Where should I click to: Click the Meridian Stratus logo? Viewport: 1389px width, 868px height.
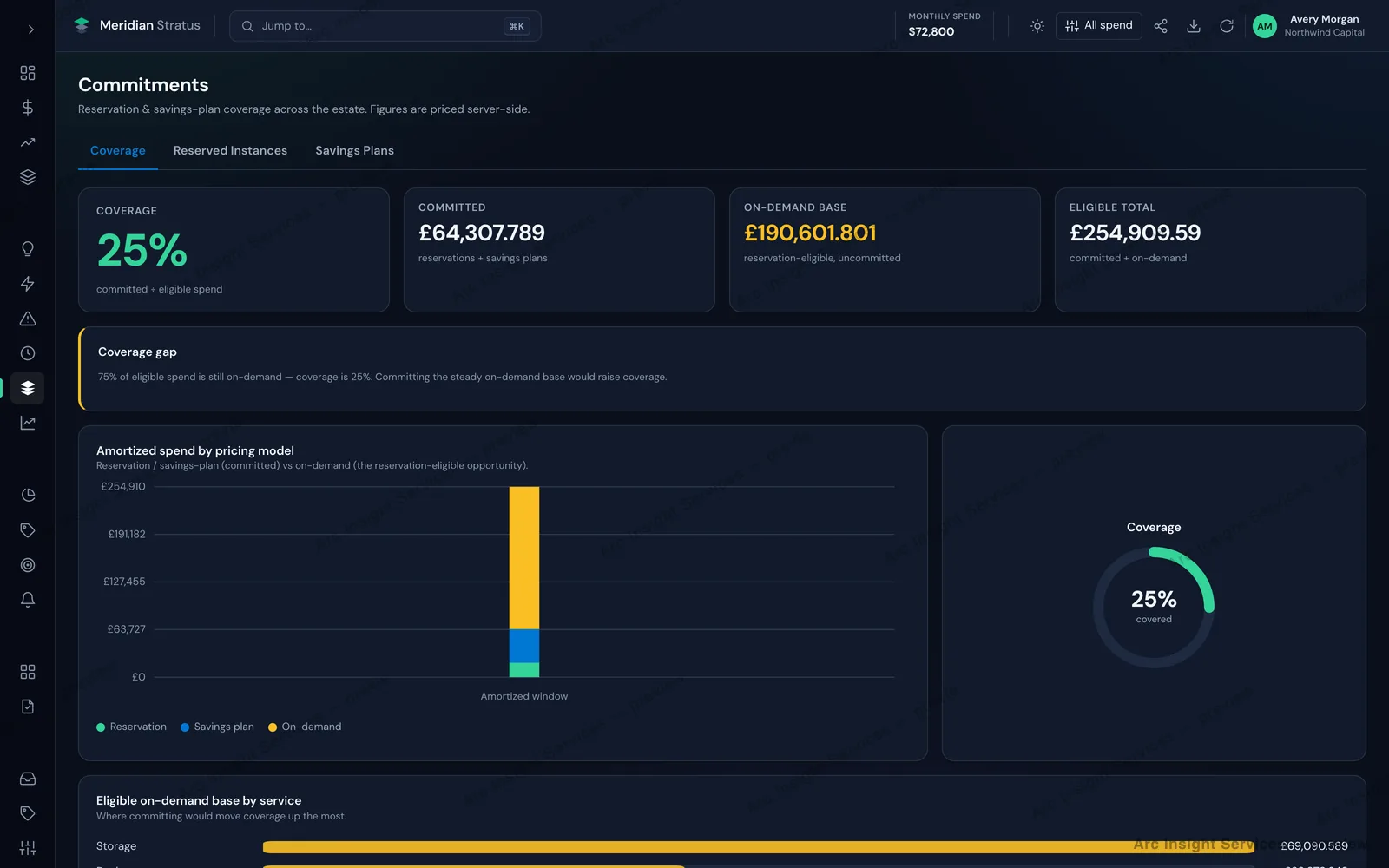137,25
